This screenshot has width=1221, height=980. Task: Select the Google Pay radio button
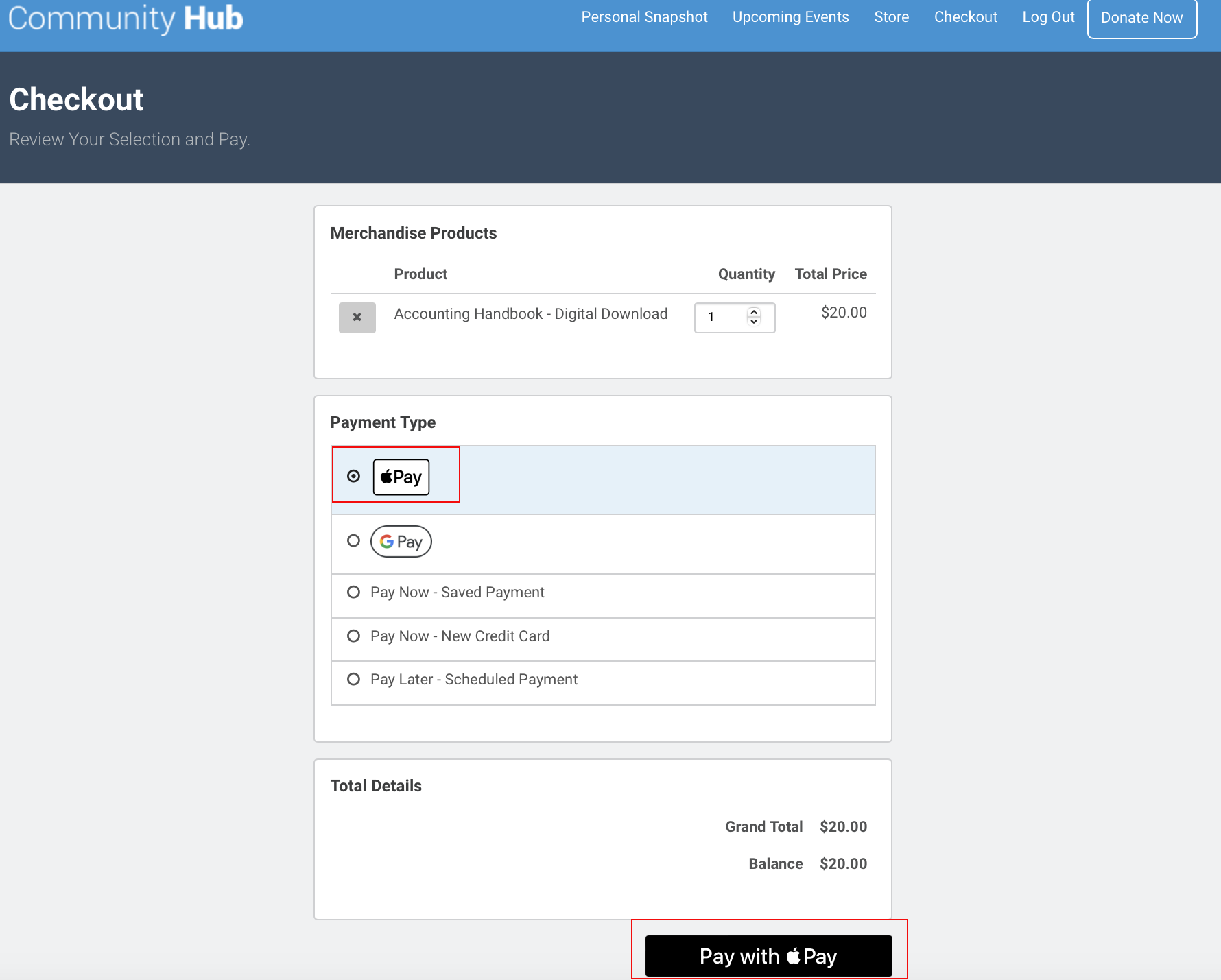(353, 541)
